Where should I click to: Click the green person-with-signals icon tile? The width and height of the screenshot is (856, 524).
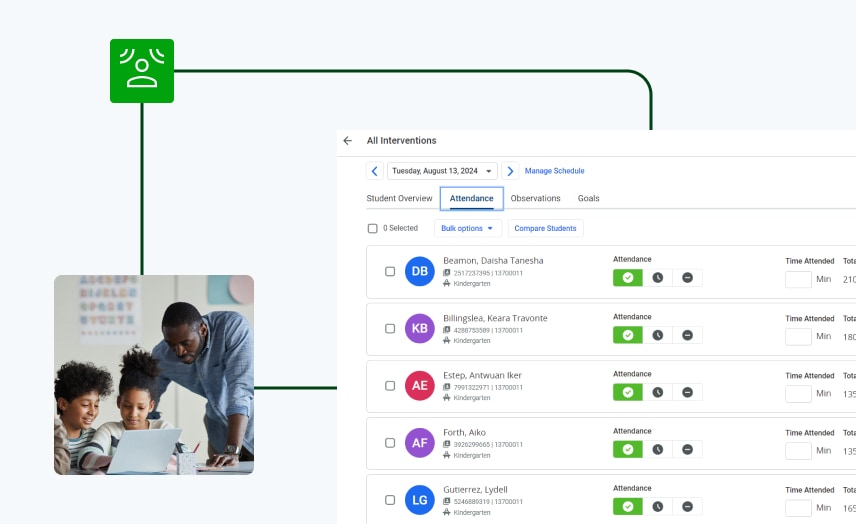tap(142, 71)
